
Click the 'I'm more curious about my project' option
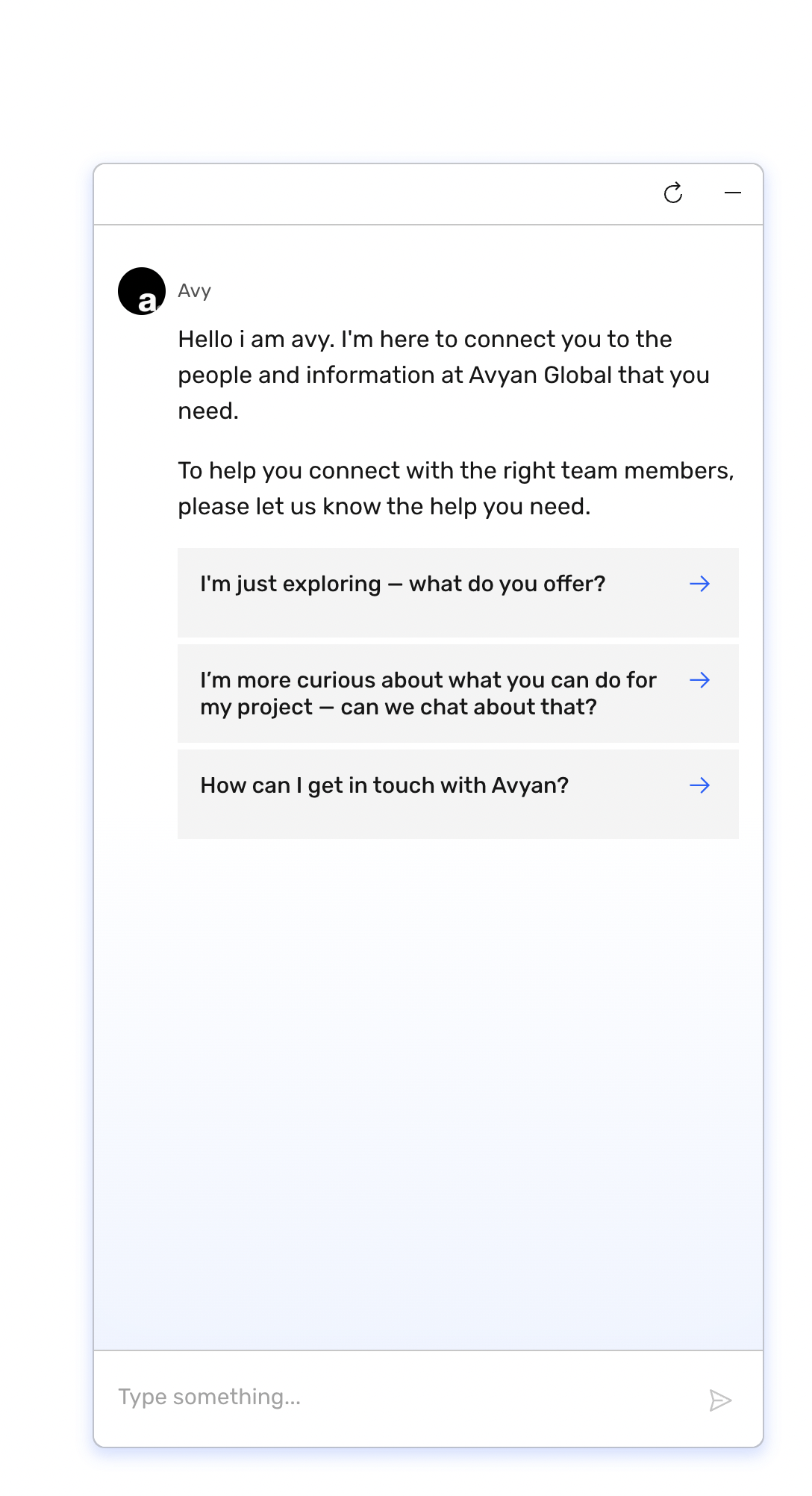[428, 693]
